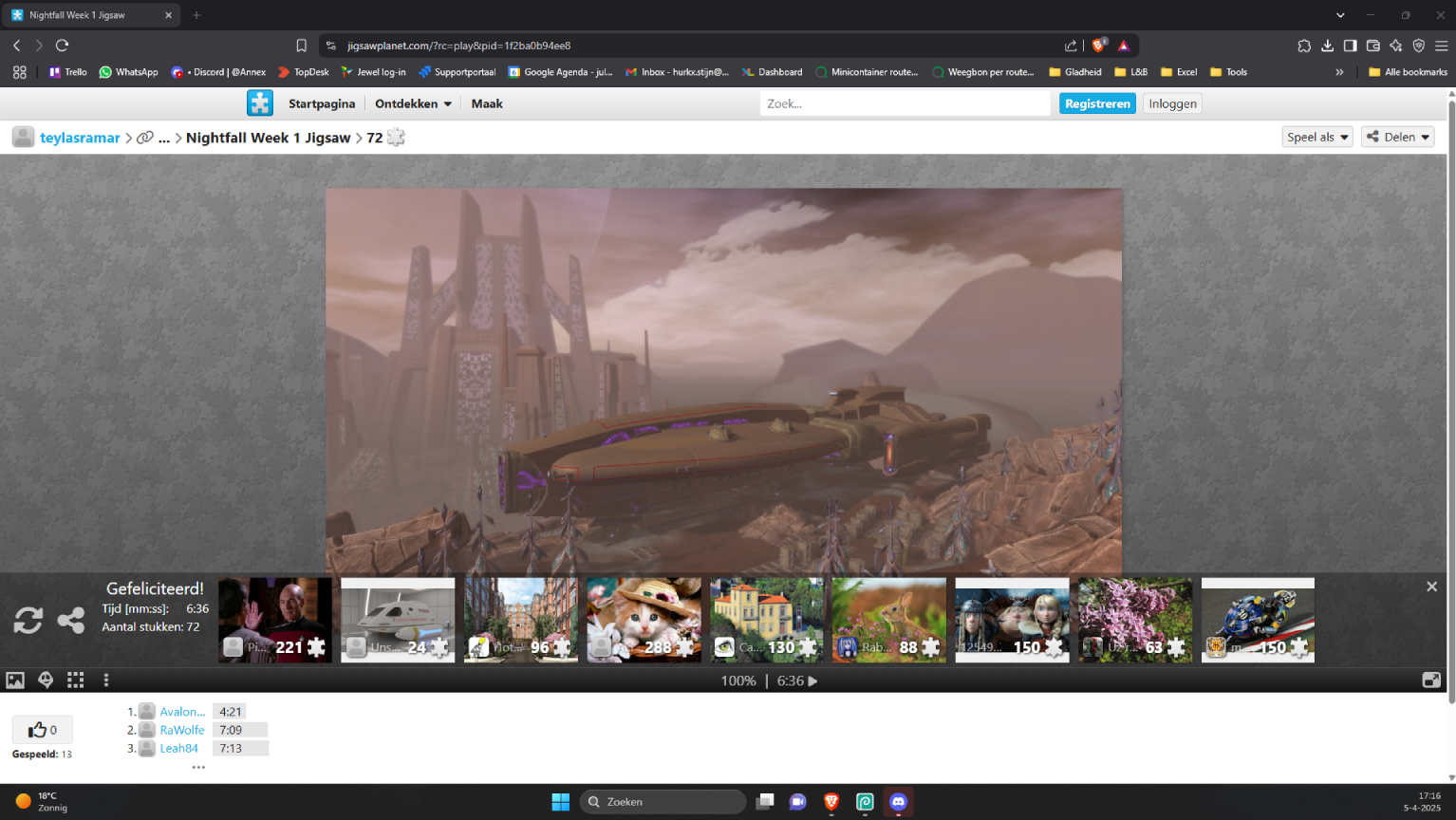The image size is (1456, 820).
Task: Open the teylasramar profile link
Action: (80, 138)
